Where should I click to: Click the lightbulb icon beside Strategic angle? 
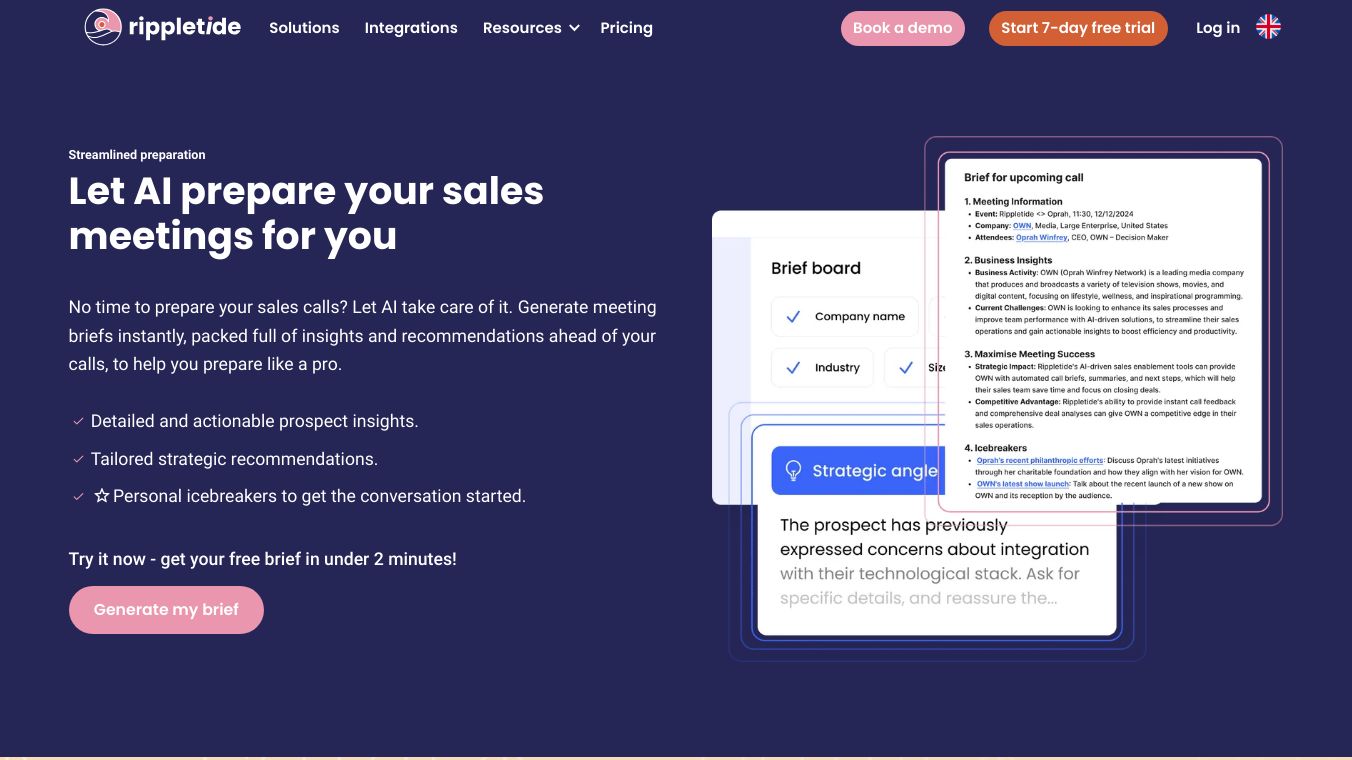794,471
